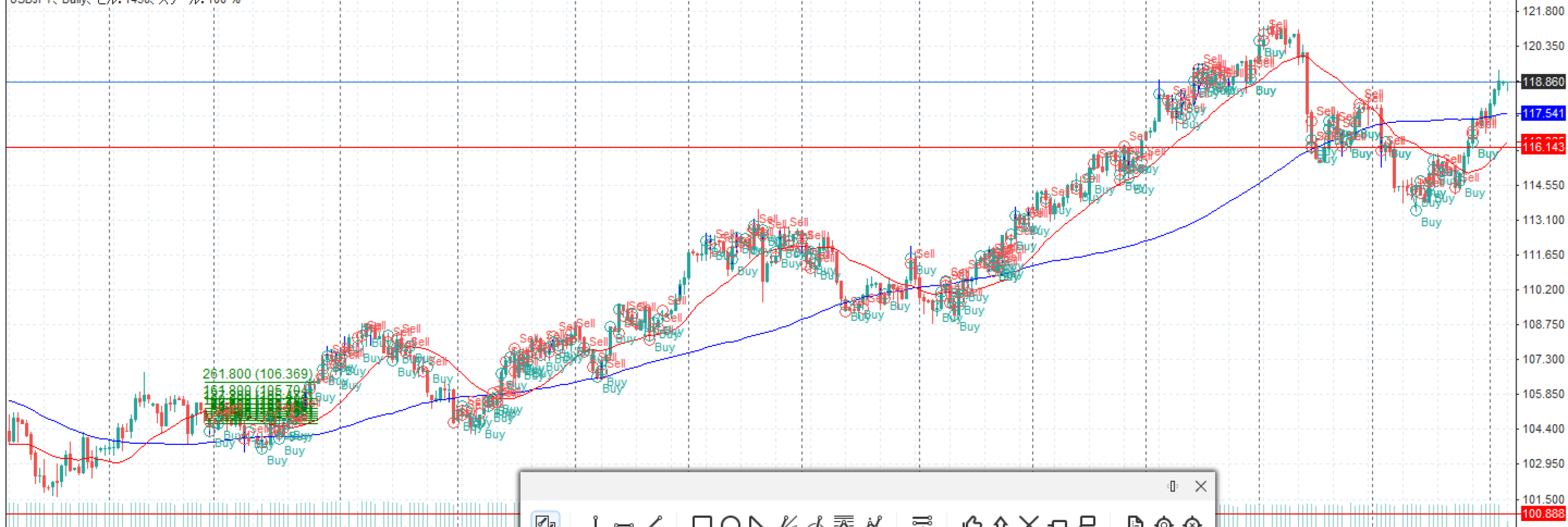
Task: Select the Gann fan tool
Action: [788, 522]
